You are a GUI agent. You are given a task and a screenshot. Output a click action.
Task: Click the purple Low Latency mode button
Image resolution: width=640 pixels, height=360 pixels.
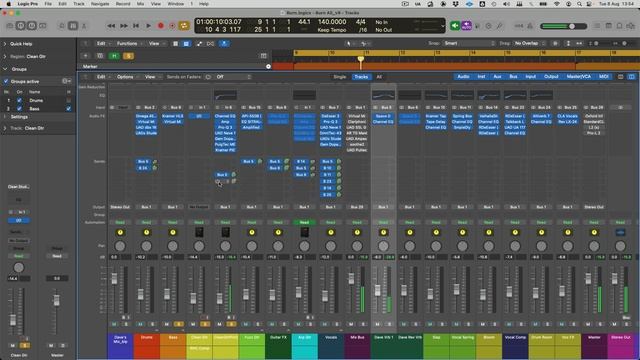[467, 26]
